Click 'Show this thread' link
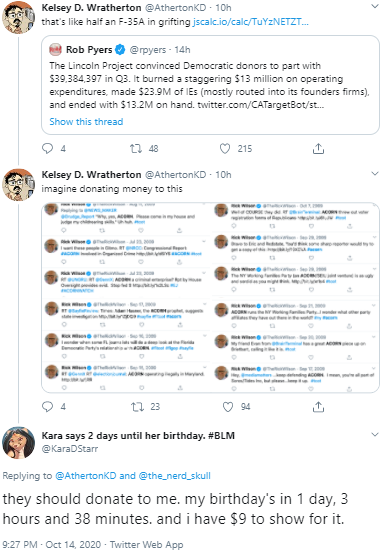The height and width of the screenshot is (557, 383). coord(86,121)
